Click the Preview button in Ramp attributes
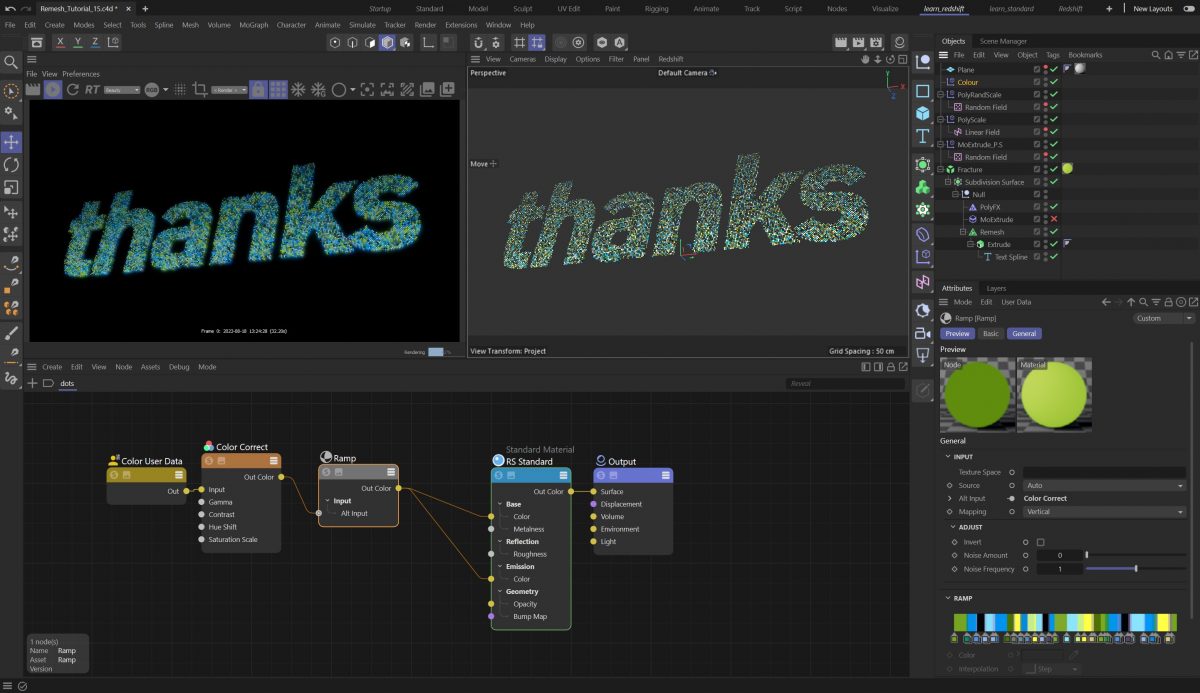This screenshot has width=1200, height=693. [x=957, y=333]
